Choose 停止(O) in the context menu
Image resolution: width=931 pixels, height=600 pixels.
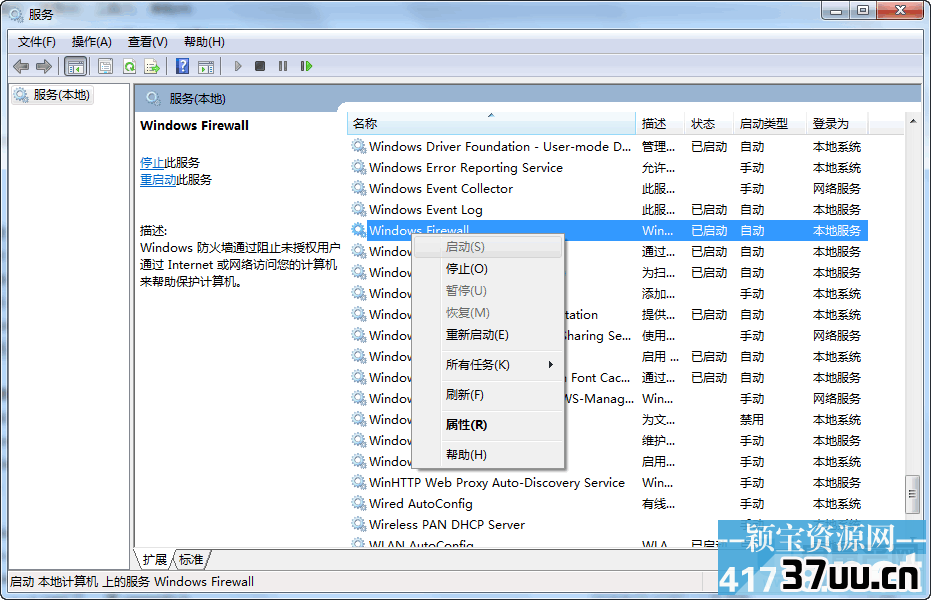pos(488,269)
